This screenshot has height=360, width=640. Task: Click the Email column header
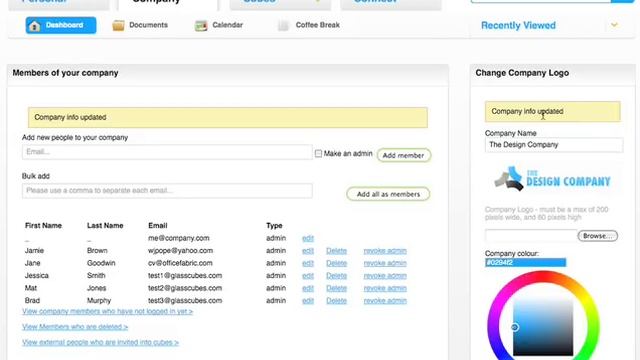click(x=158, y=226)
